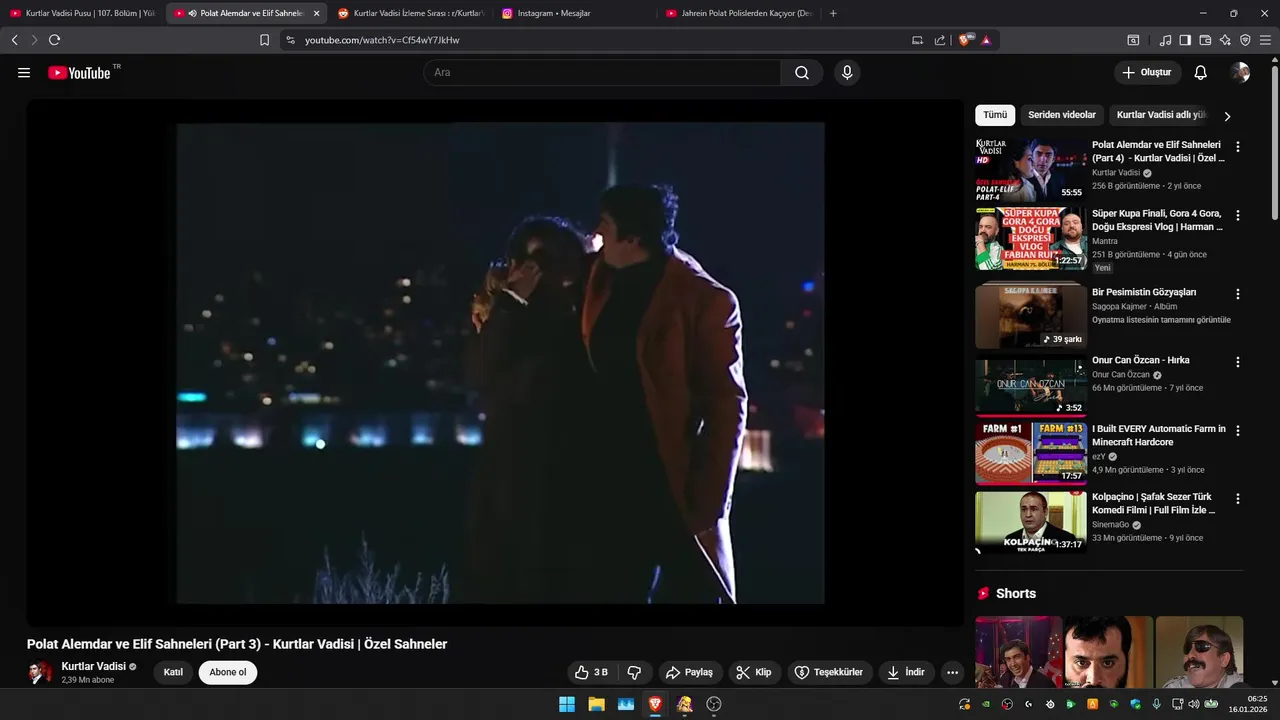Open Brave Rewards triangle icon

pos(986,40)
